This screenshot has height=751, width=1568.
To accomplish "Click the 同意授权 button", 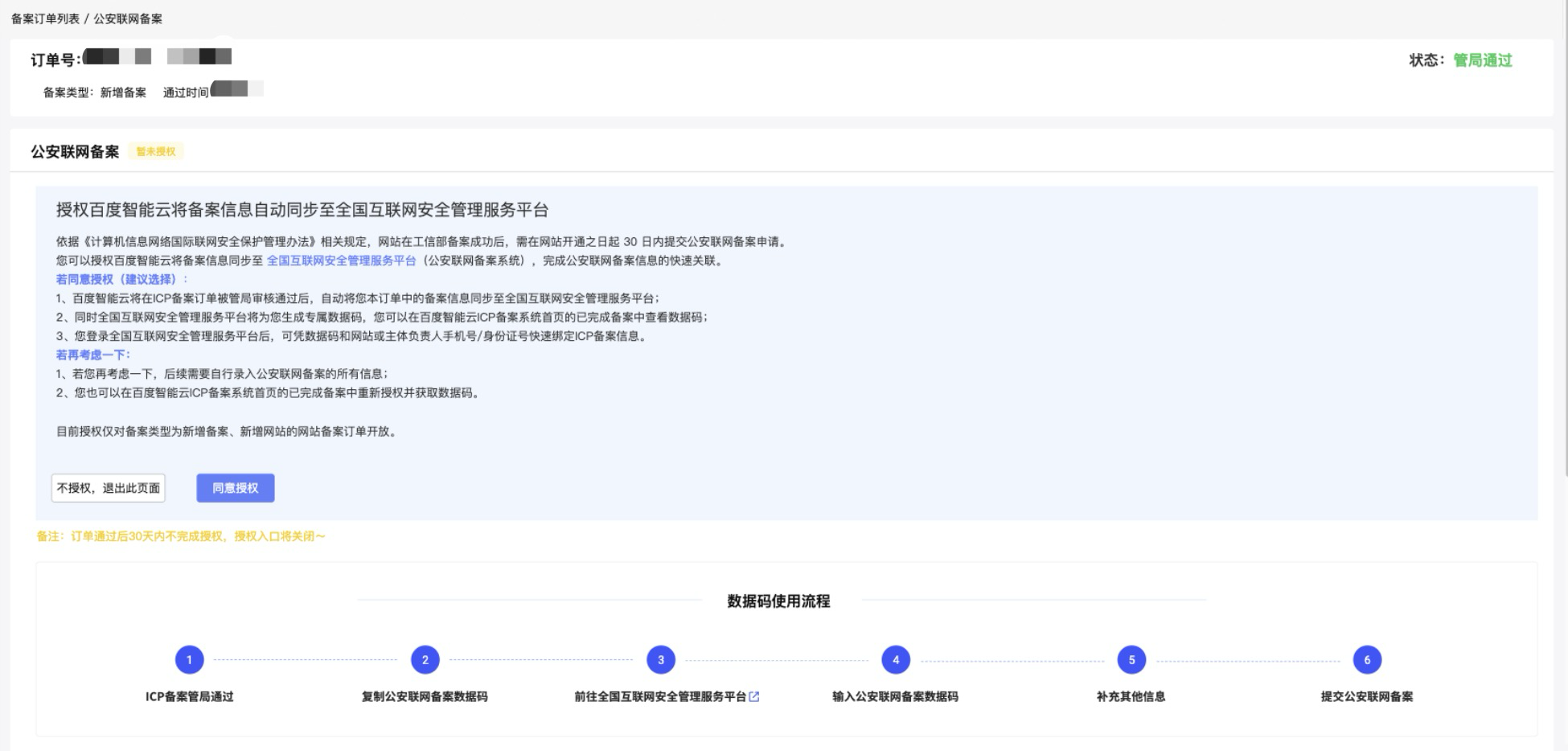I will pyautogui.click(x=236, y=488).
